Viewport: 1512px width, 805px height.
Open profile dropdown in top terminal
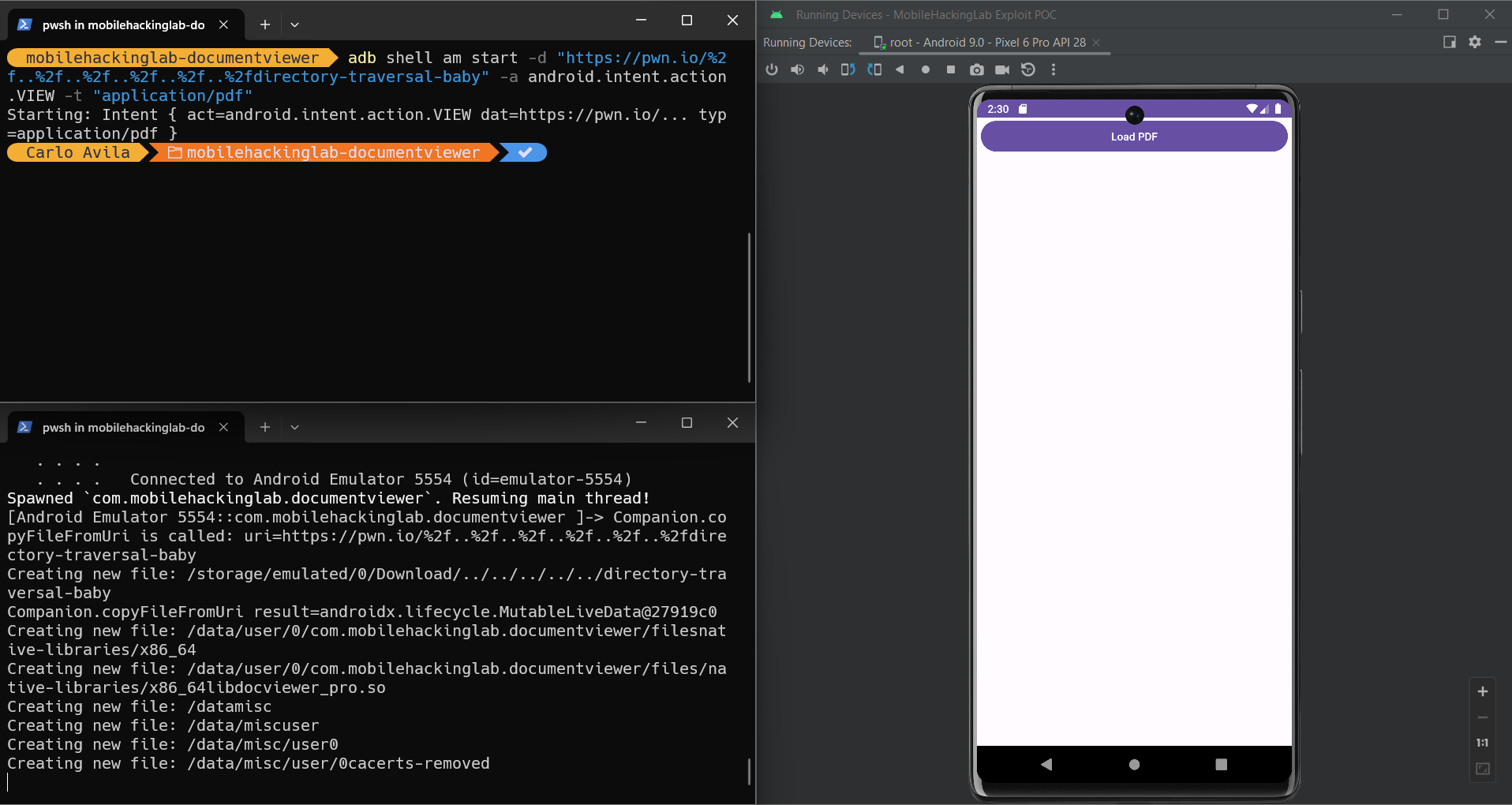coord(294,24)
